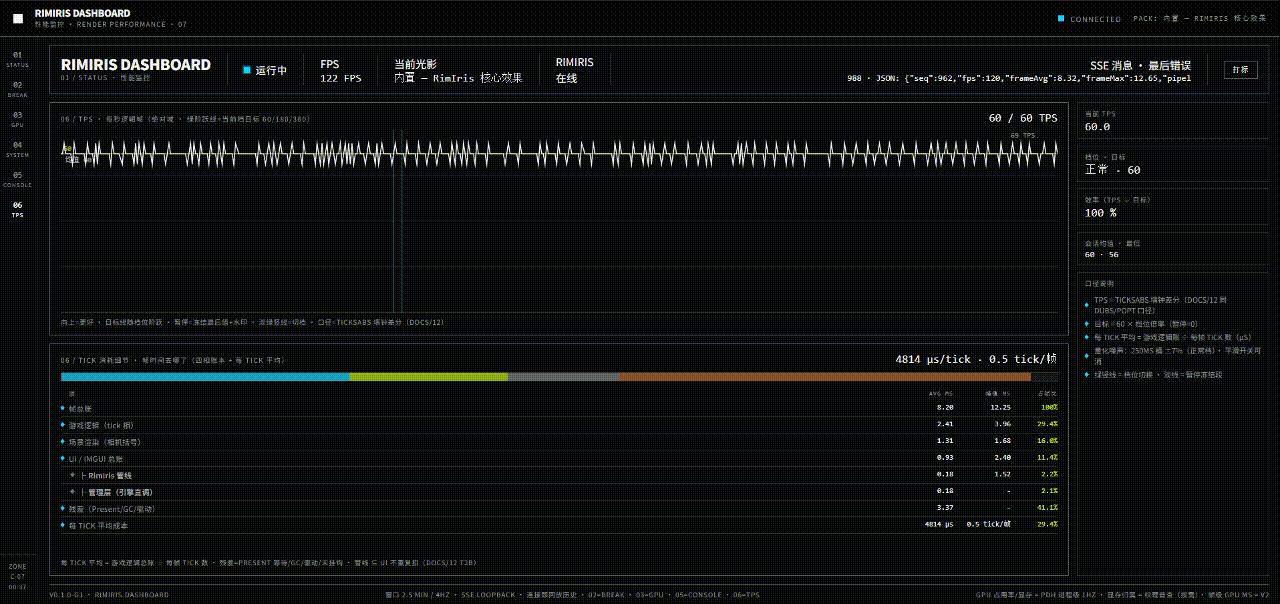Click the diamond bullet beside the (tick 相) row
This screenshot has width=1280, height=604.
(63, 425)
